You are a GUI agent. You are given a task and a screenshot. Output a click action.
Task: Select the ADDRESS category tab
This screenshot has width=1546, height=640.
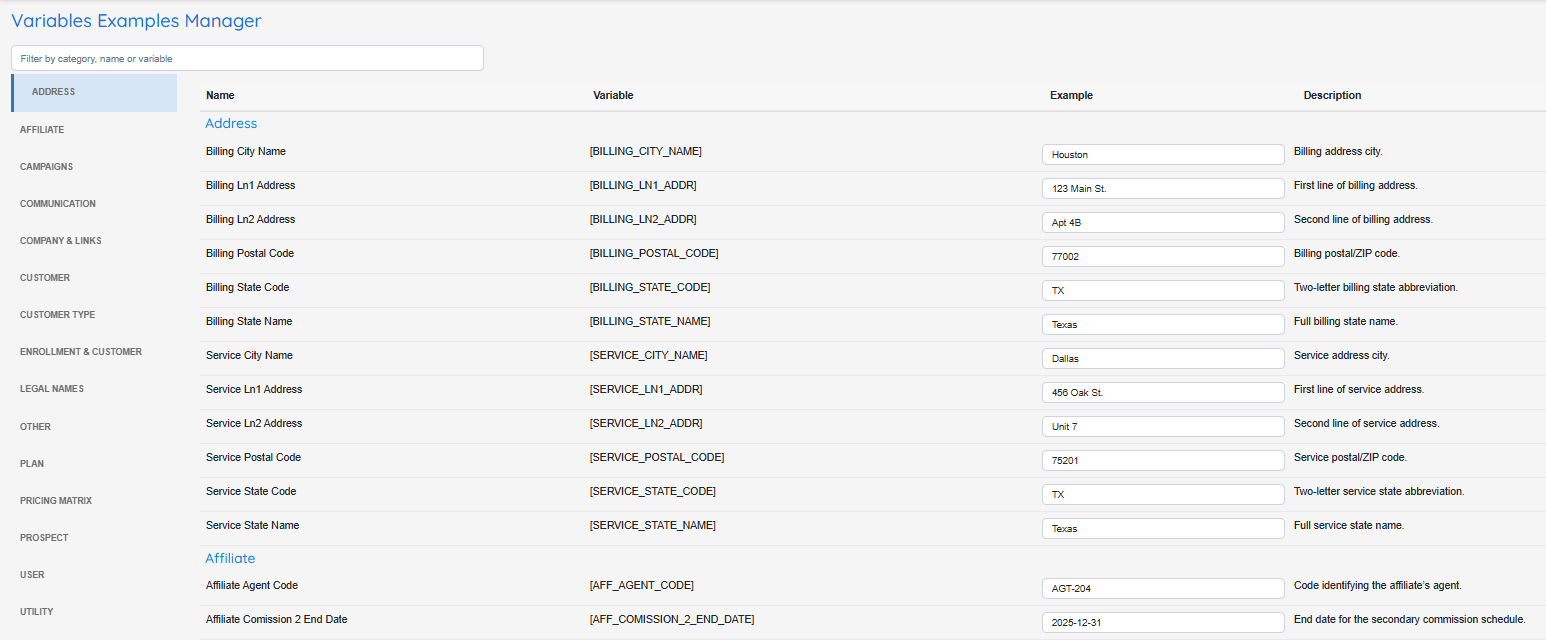54,92
